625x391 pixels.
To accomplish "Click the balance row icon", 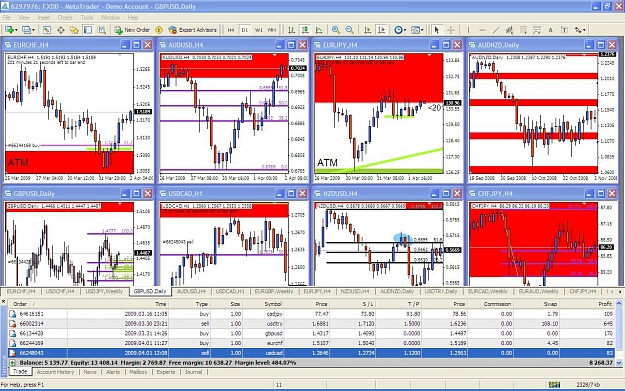I will point(13,363).
